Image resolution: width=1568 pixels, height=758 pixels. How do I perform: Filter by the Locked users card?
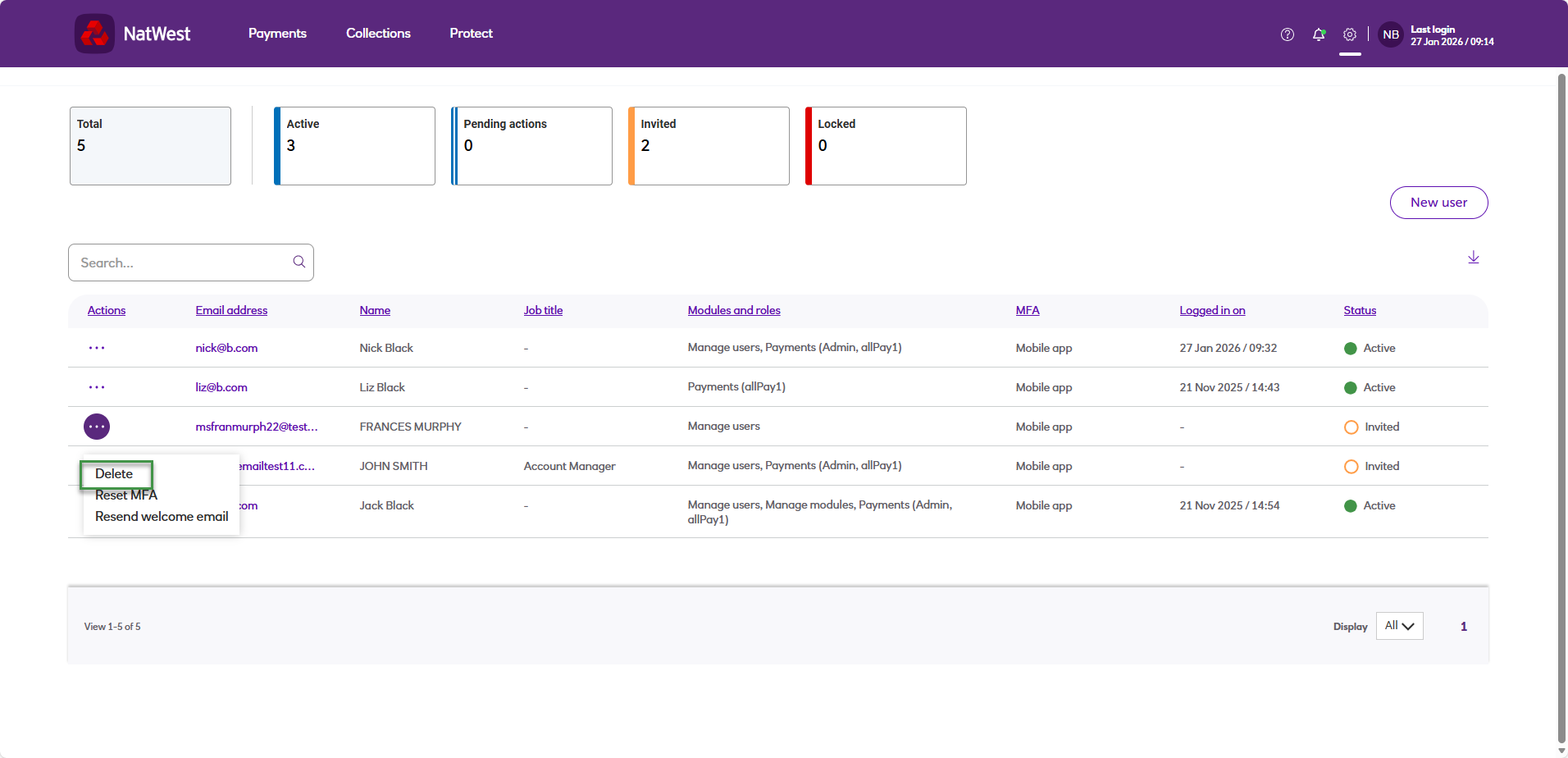(x=886, y=146)
